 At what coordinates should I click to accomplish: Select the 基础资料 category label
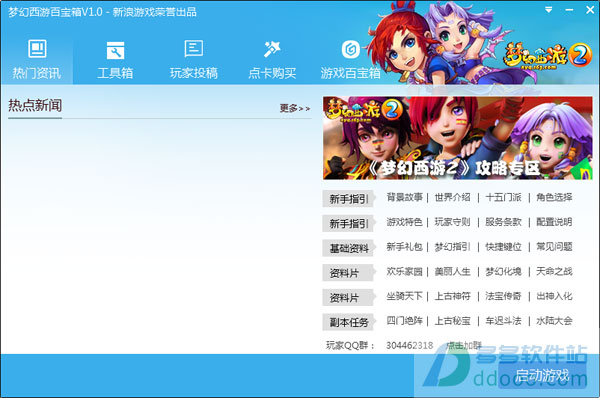(x=348, y=248)
